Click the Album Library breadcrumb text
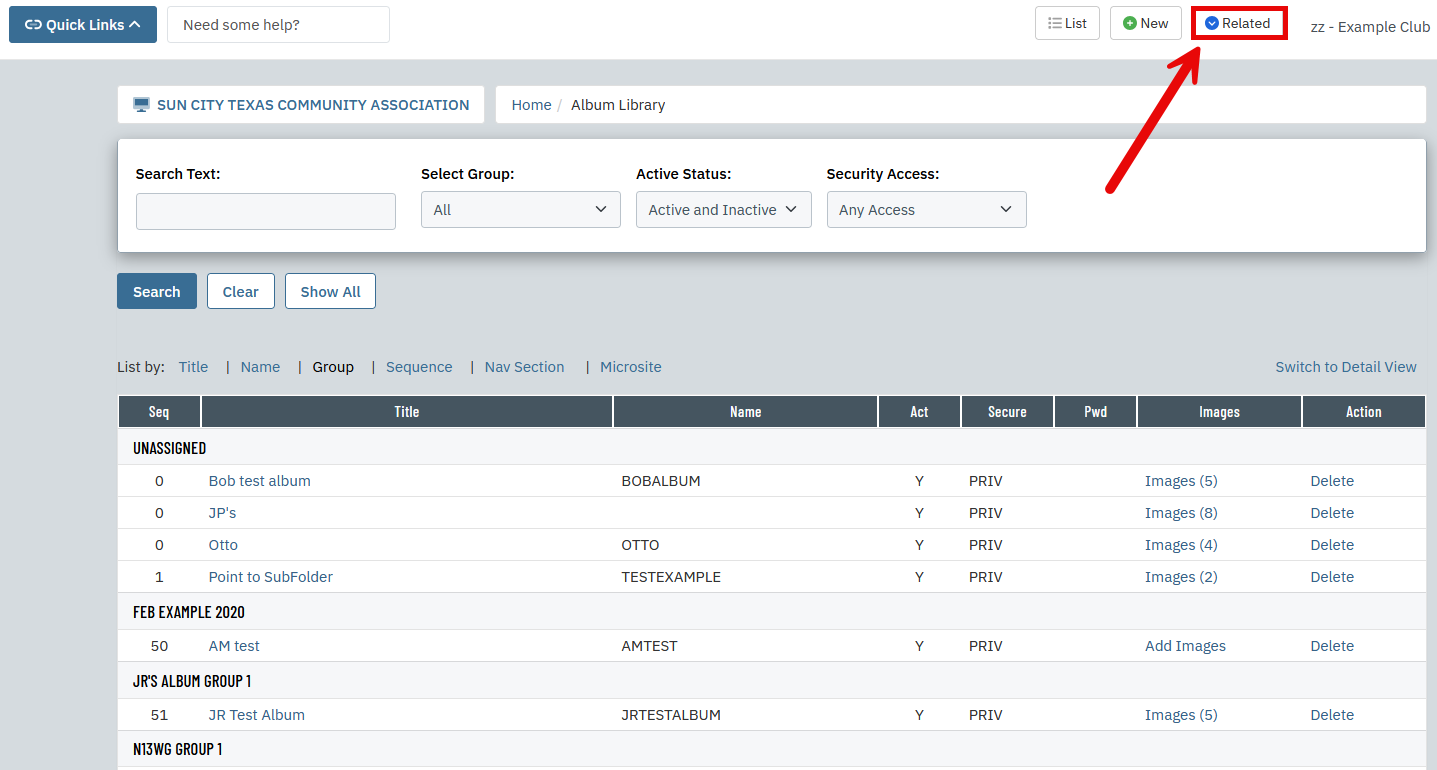The image size is (1437, 770). [x=618, y=104]
